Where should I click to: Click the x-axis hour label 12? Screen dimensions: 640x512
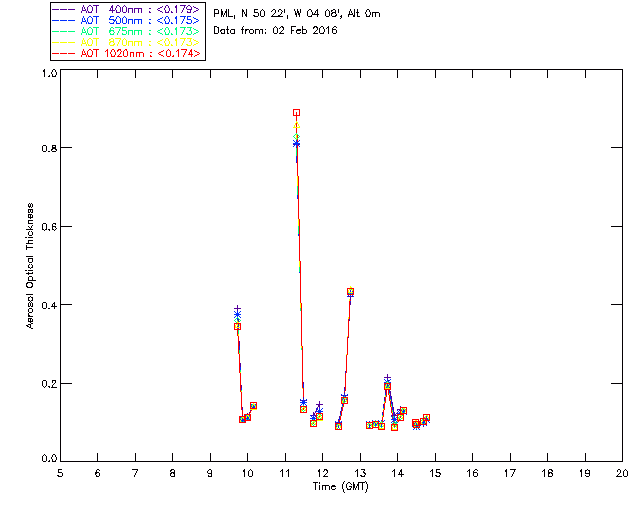[322, 473]
